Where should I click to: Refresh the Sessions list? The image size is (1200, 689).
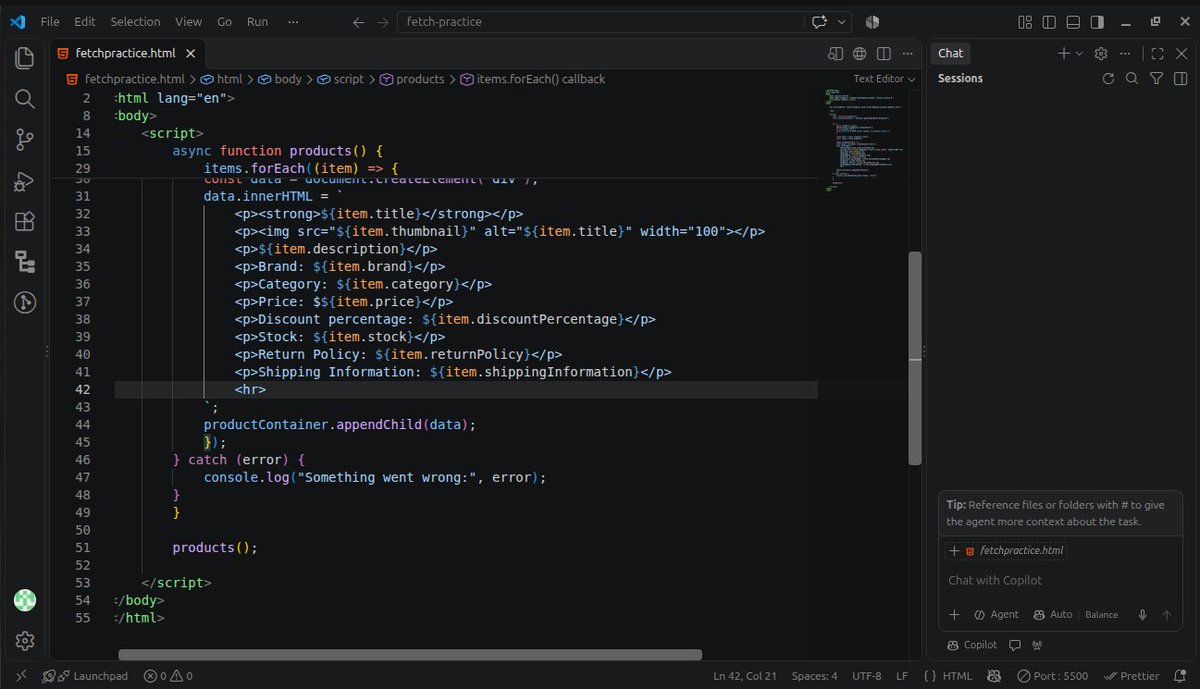(x=1108, y=78)
